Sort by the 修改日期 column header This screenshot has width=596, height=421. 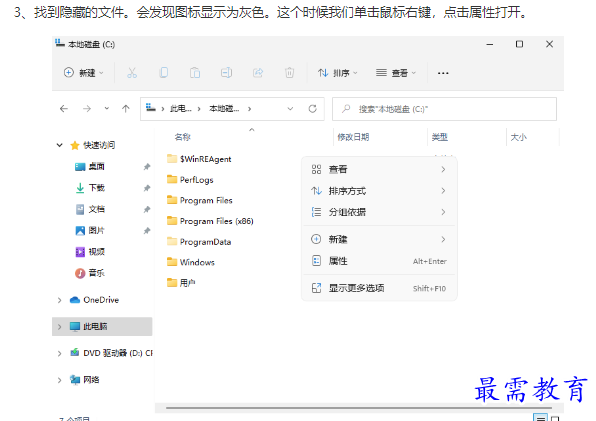(353, 137)
